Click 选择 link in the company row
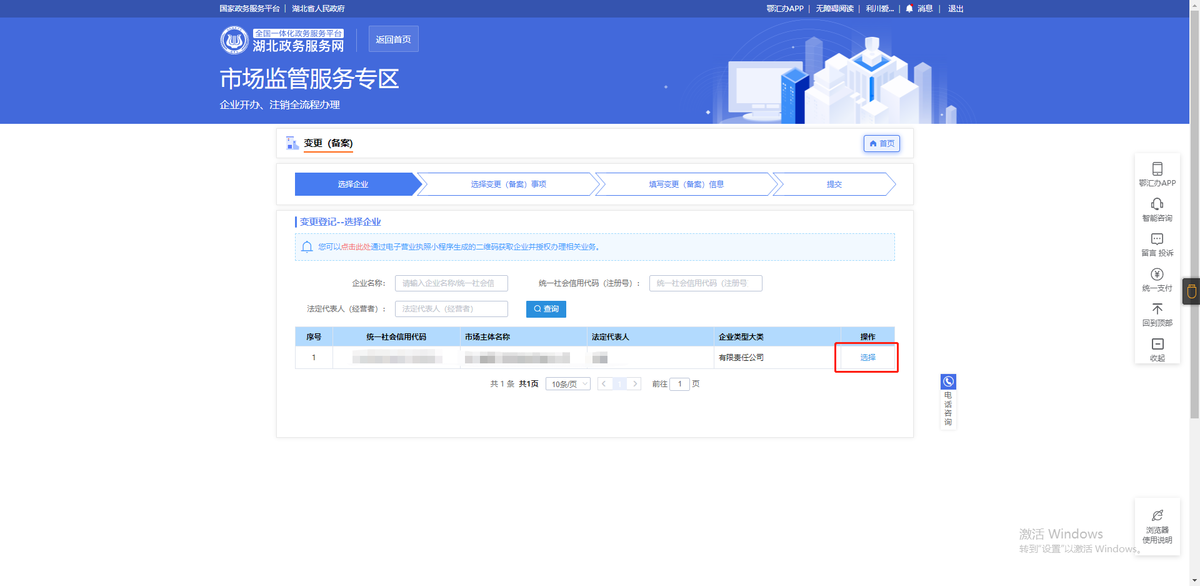Image resolution: width=1200 pixels, height=586 pixels. click(867, 357)
